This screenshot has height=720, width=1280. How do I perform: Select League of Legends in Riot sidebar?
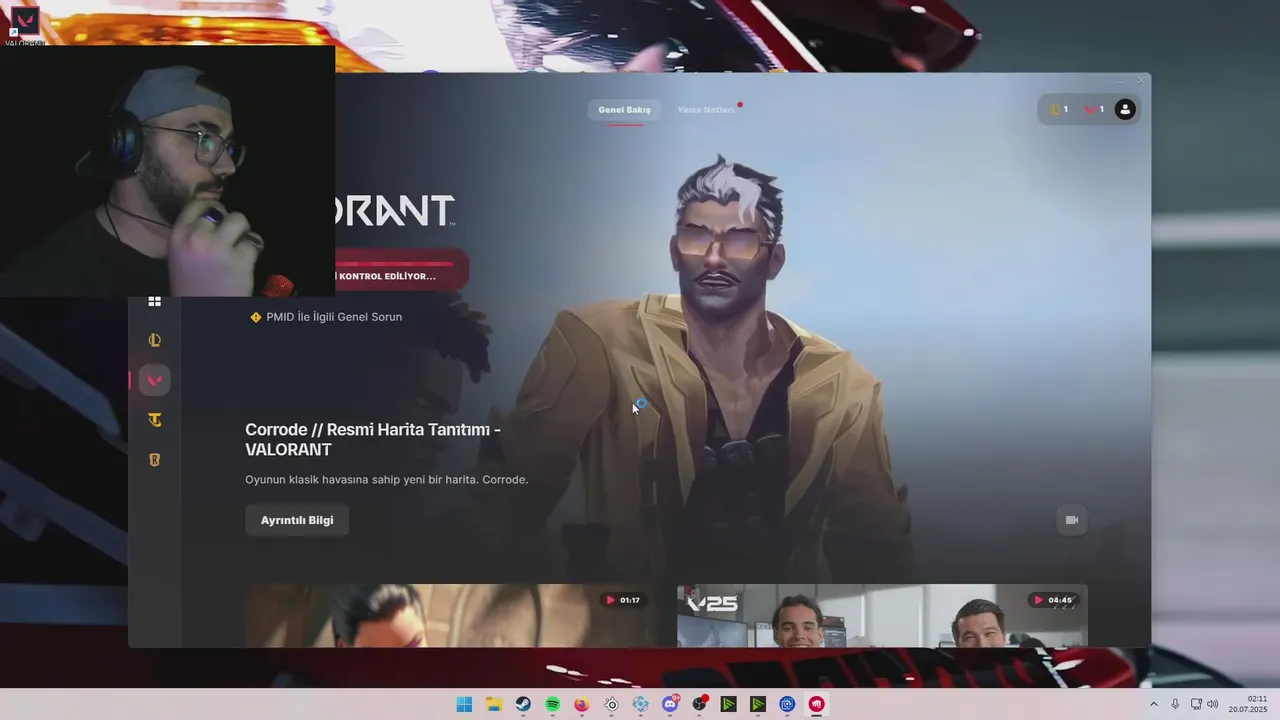(154, 340)
